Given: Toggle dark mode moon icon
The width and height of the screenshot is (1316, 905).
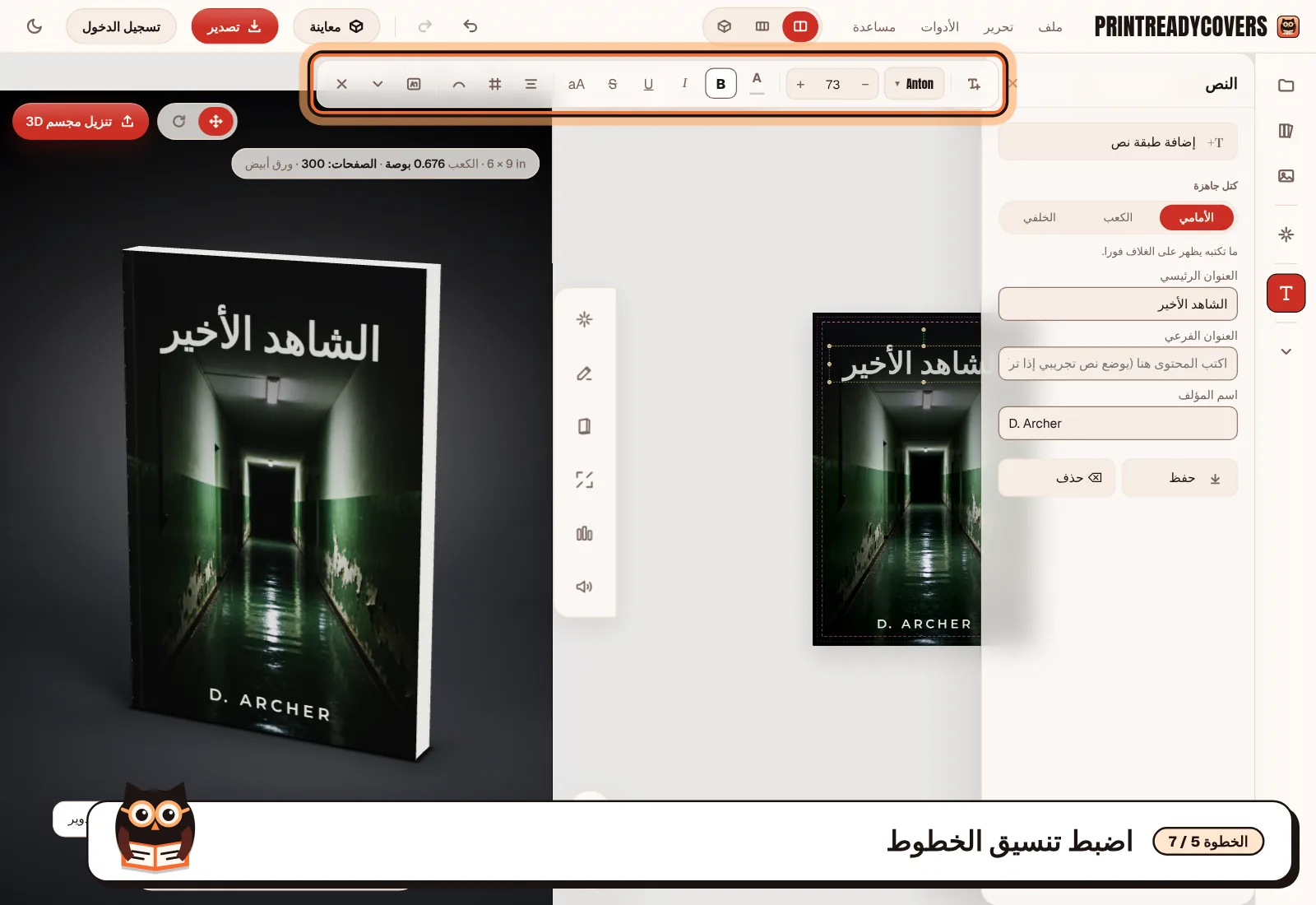Looking at the screenshot, I should 35,26.
